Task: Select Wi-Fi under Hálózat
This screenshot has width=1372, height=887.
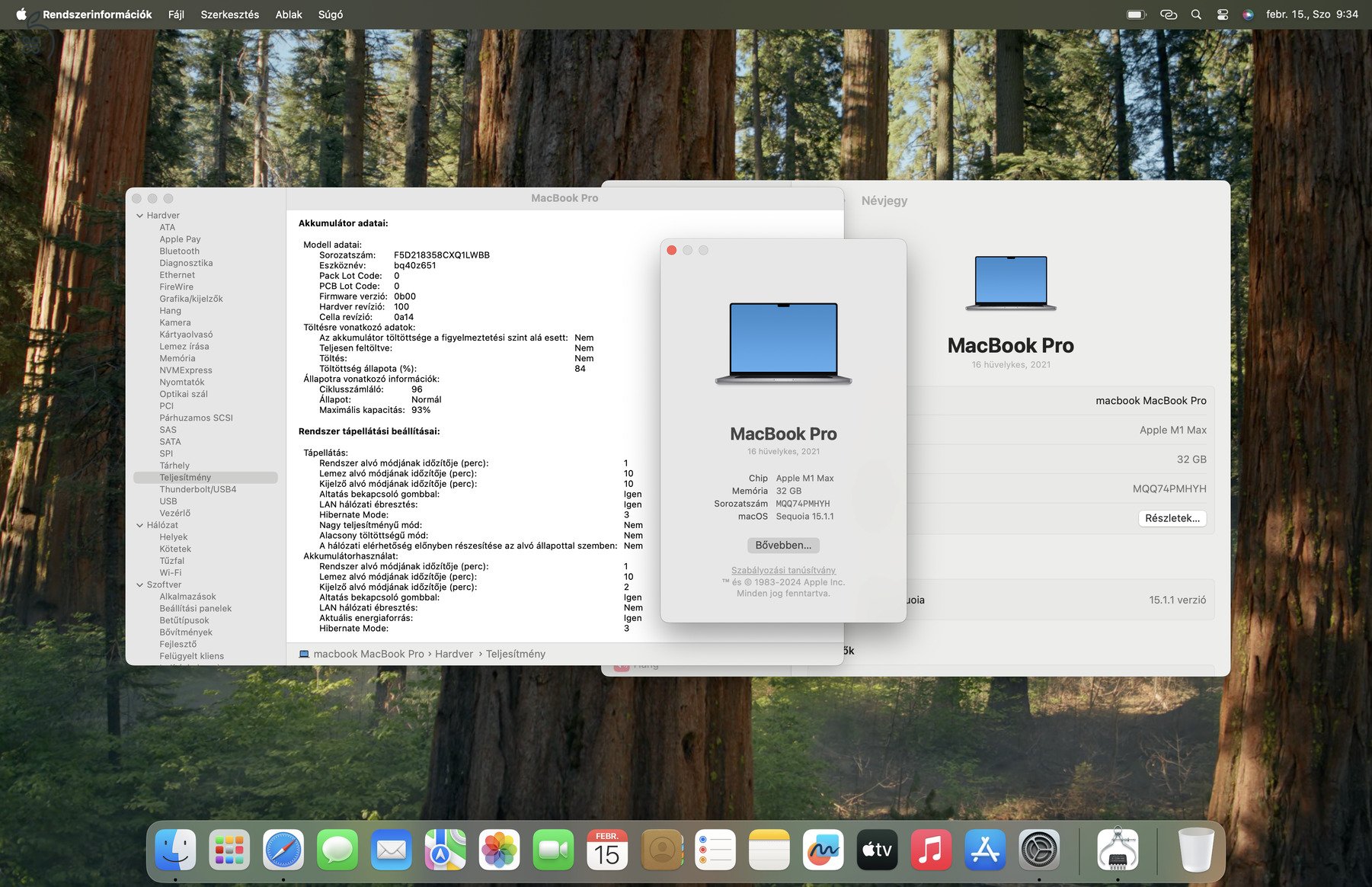Action: 171,573
